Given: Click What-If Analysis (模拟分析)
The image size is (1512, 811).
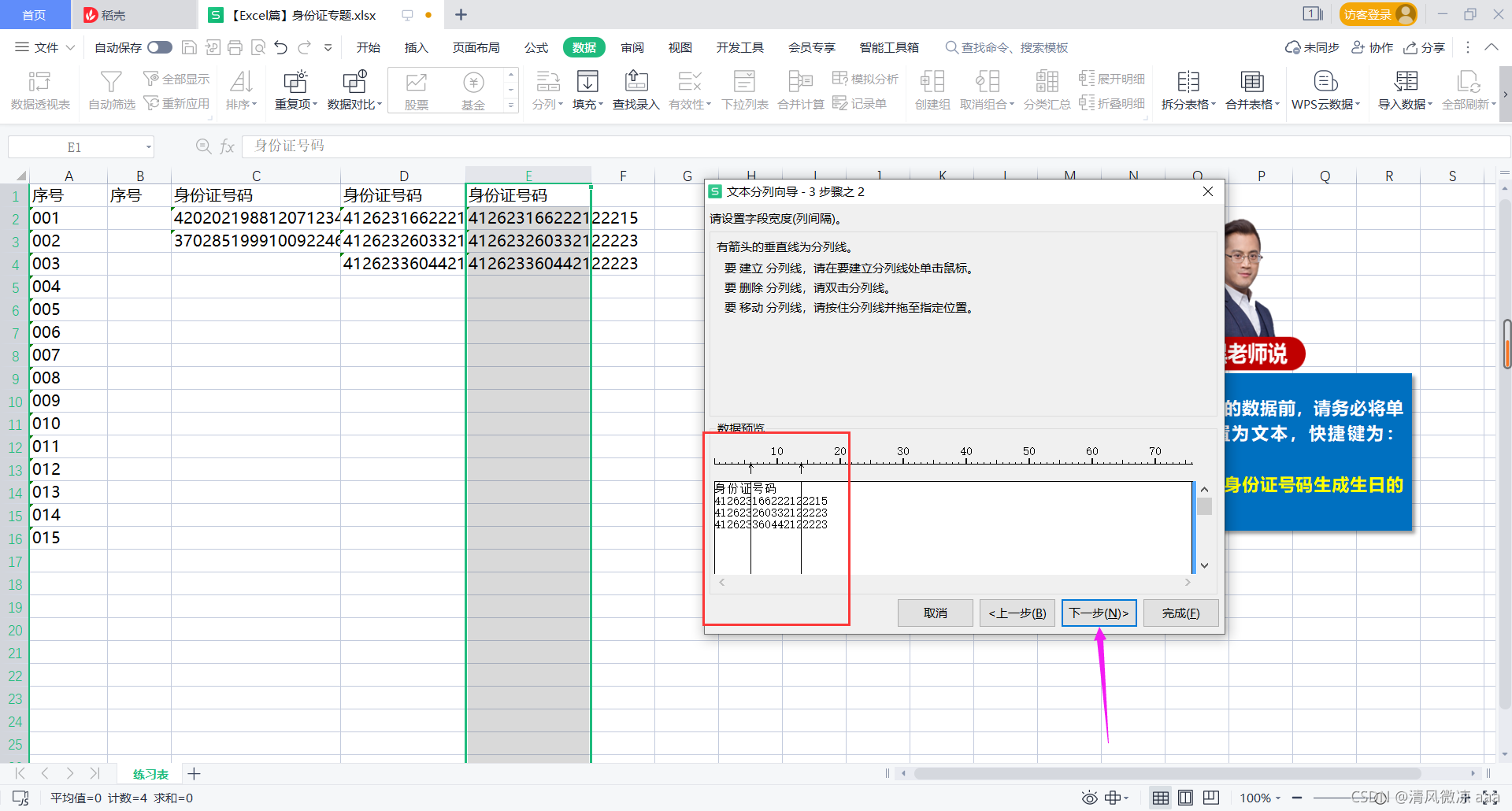Looking at the screenshot, I should tap(865, 79).
